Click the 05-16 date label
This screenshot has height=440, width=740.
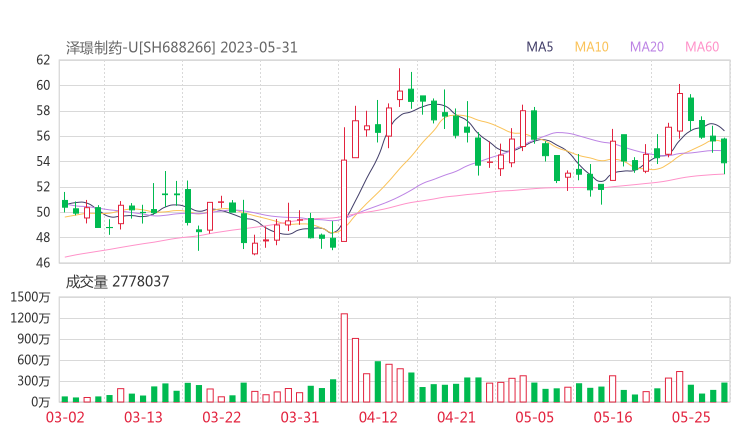coord(613,418)
